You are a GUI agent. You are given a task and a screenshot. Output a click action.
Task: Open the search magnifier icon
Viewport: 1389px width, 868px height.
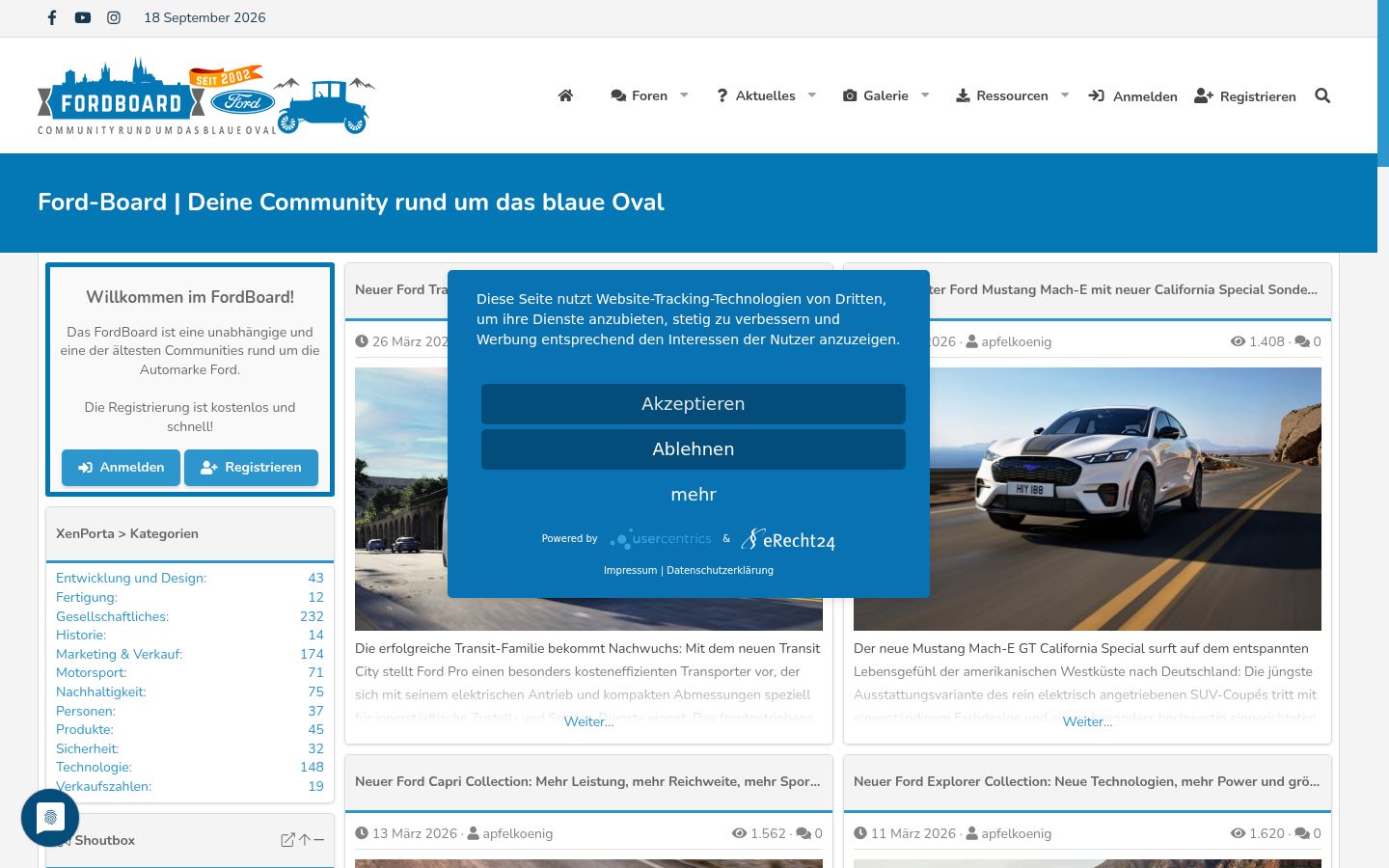(x=1322, y=95)
